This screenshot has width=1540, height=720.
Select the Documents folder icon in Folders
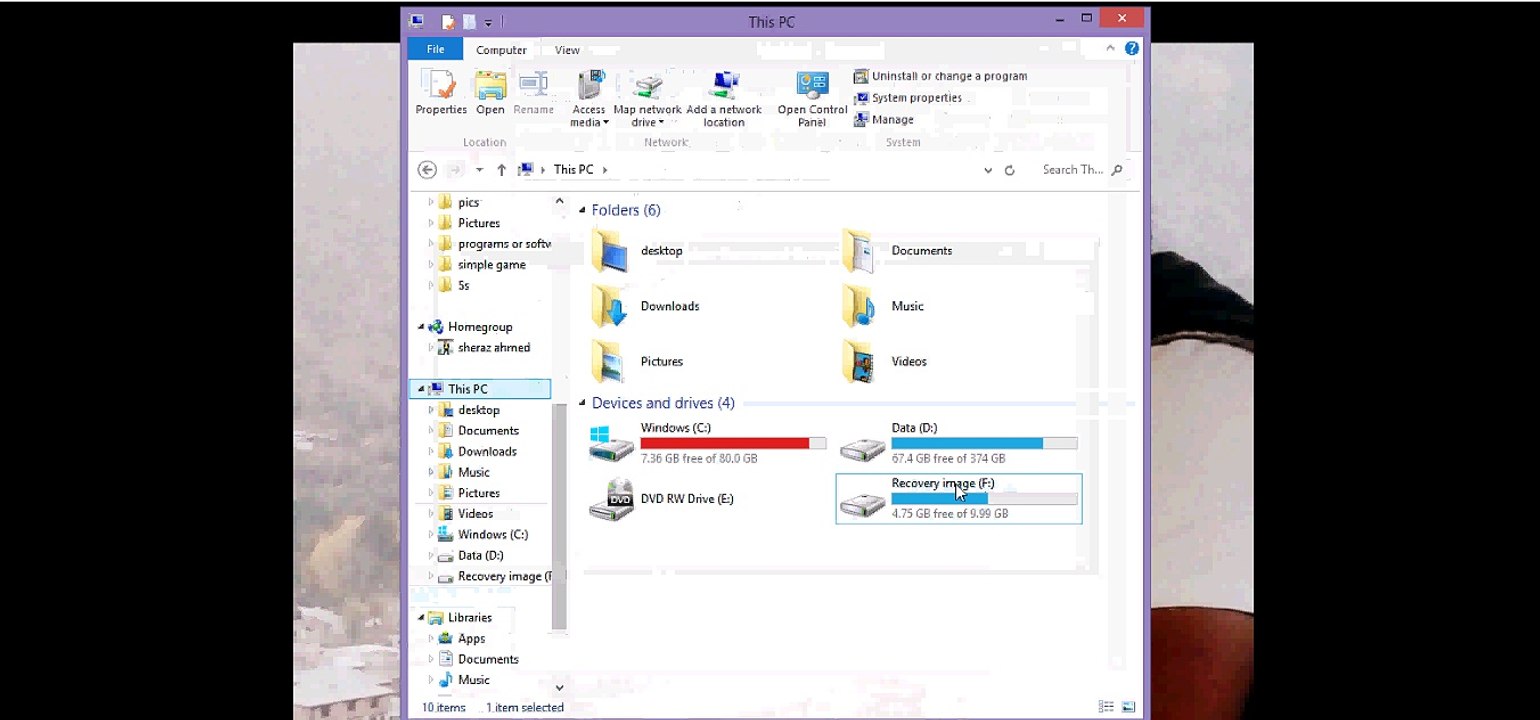[860, 251]
